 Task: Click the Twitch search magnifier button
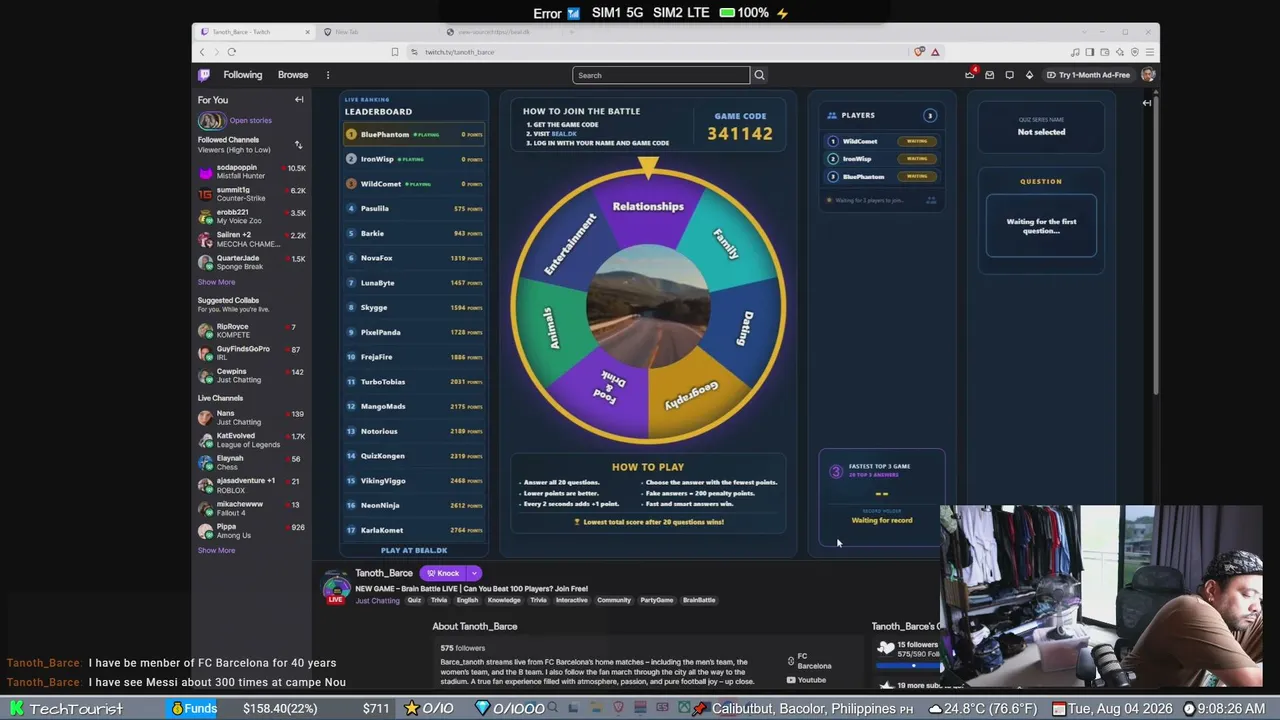coord(759,75)
